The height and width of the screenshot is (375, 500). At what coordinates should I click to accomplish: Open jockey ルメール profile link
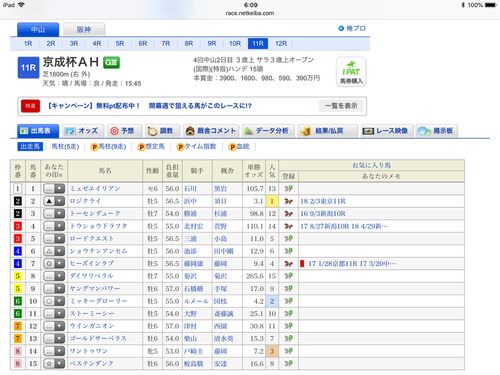coord(196,301)
